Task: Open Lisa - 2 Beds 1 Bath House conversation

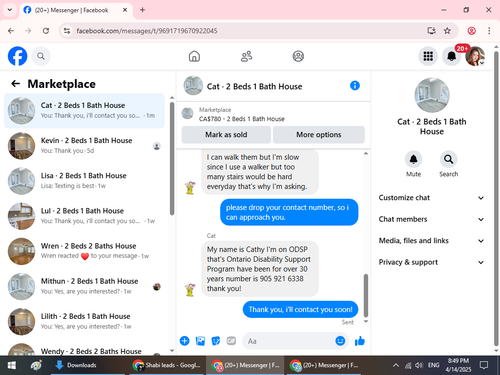Action: [84, 181]
